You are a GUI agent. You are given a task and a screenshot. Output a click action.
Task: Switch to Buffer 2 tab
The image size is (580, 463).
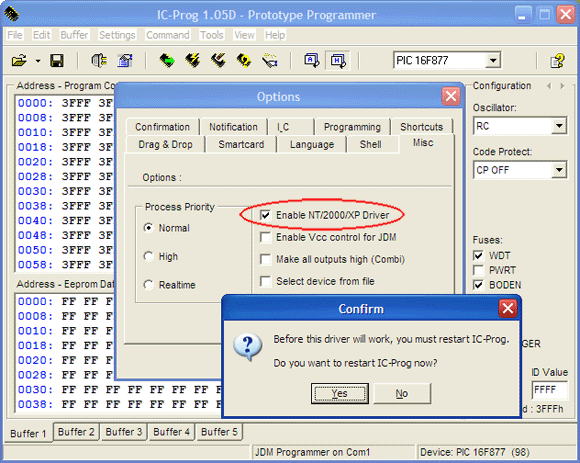click(x=76, y=432)
